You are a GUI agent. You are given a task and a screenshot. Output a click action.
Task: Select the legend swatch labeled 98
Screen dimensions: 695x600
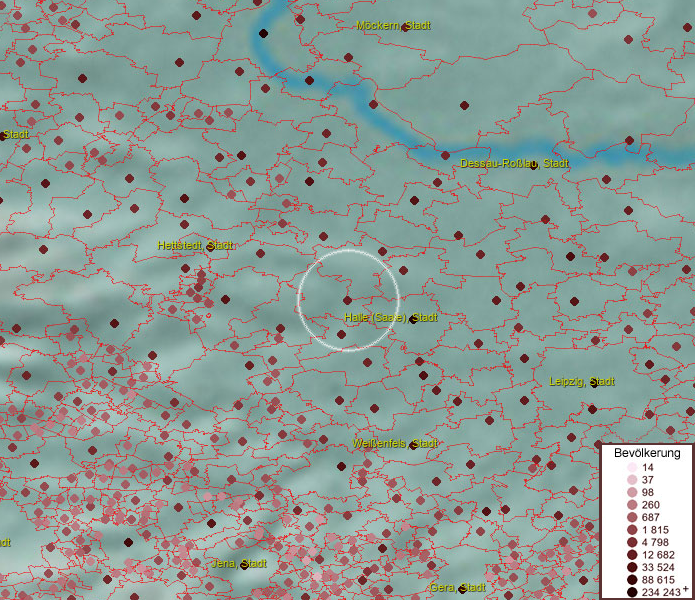pyautogui.click(x=631, y=492)
